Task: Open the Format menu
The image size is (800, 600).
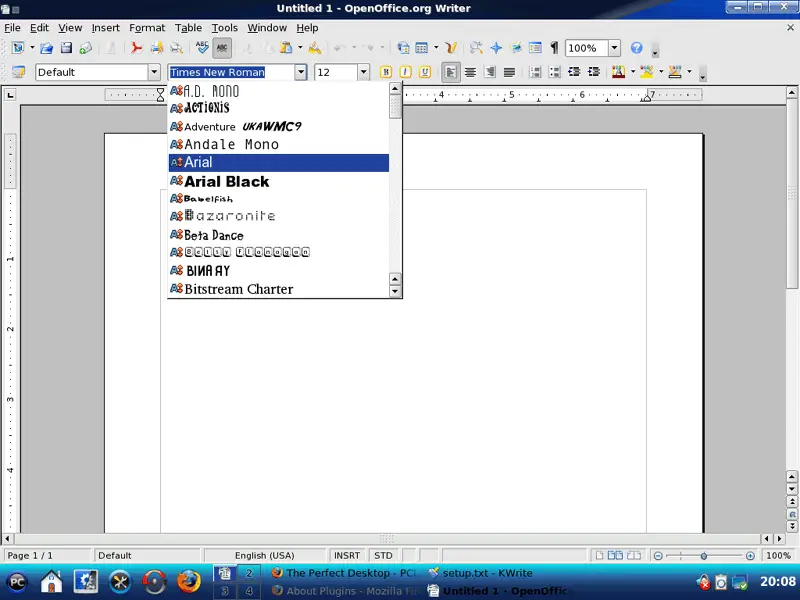Action: coord(147,28)
